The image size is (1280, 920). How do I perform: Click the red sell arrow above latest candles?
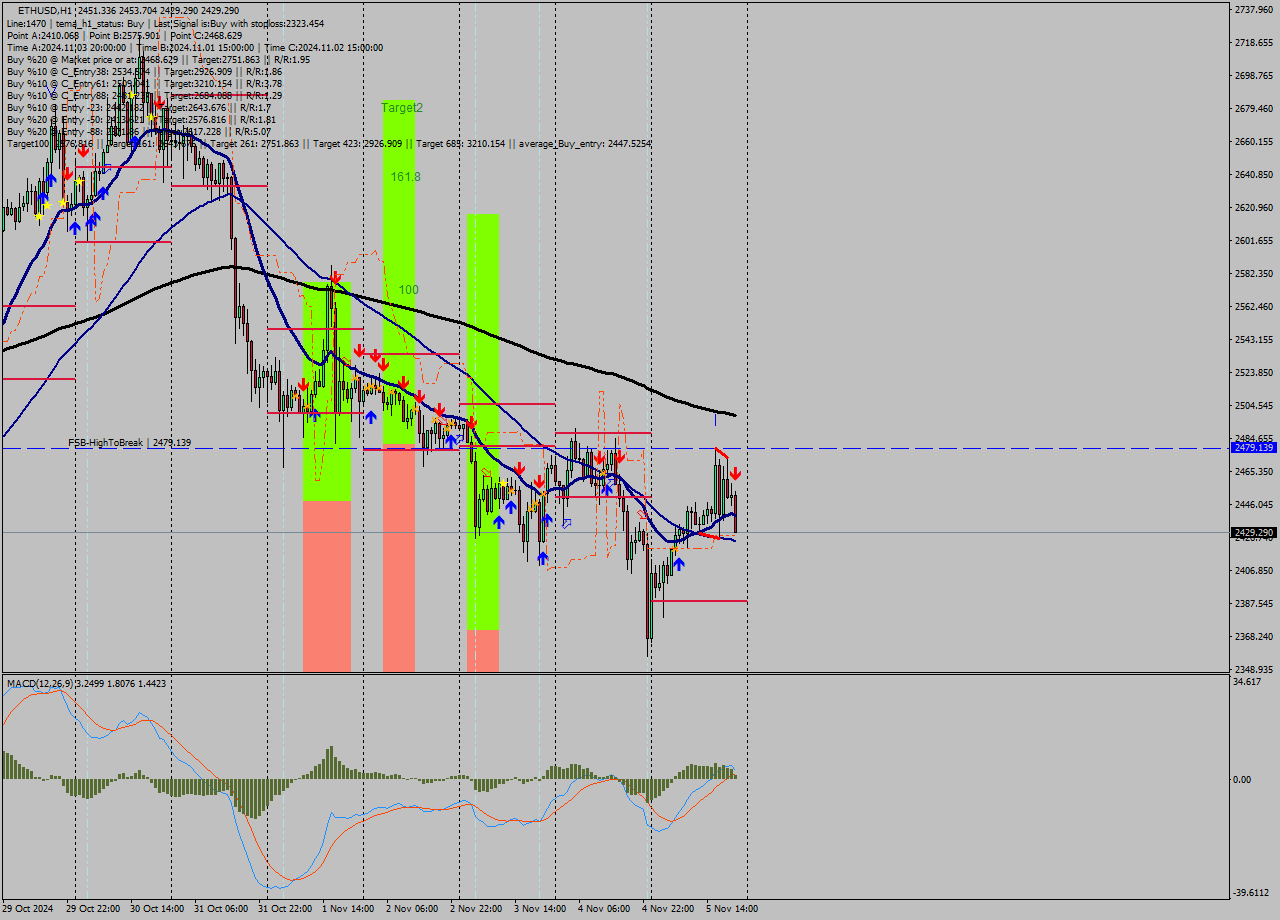735,473
